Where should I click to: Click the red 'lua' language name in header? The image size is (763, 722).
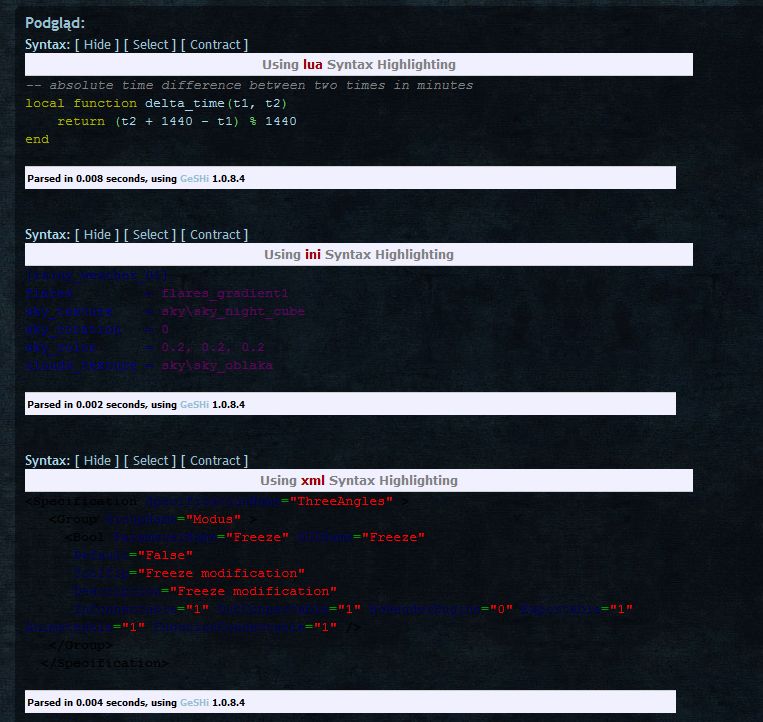[313, 64]
